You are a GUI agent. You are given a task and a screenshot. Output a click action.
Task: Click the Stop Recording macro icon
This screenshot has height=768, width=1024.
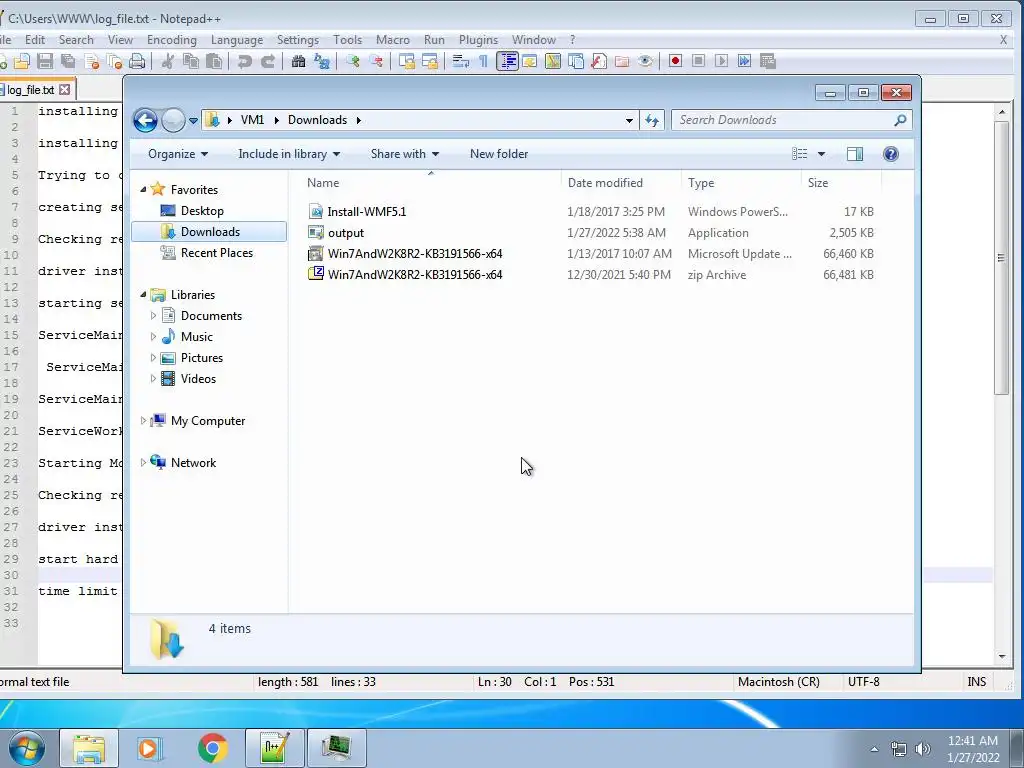click(698, 61)
